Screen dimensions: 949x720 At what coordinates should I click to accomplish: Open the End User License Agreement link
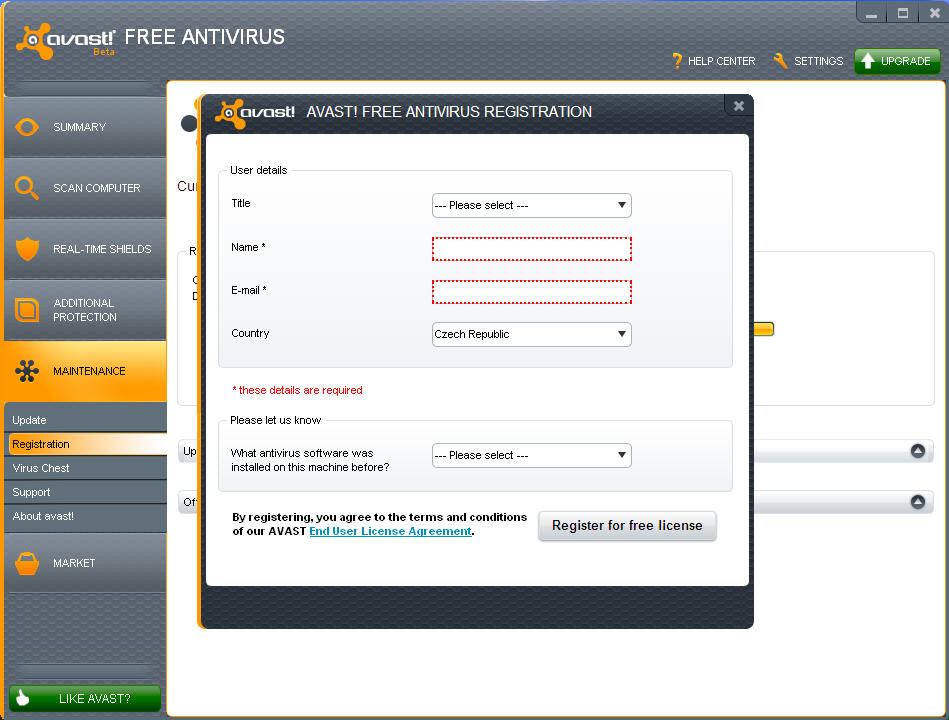[x=390, y=531]
